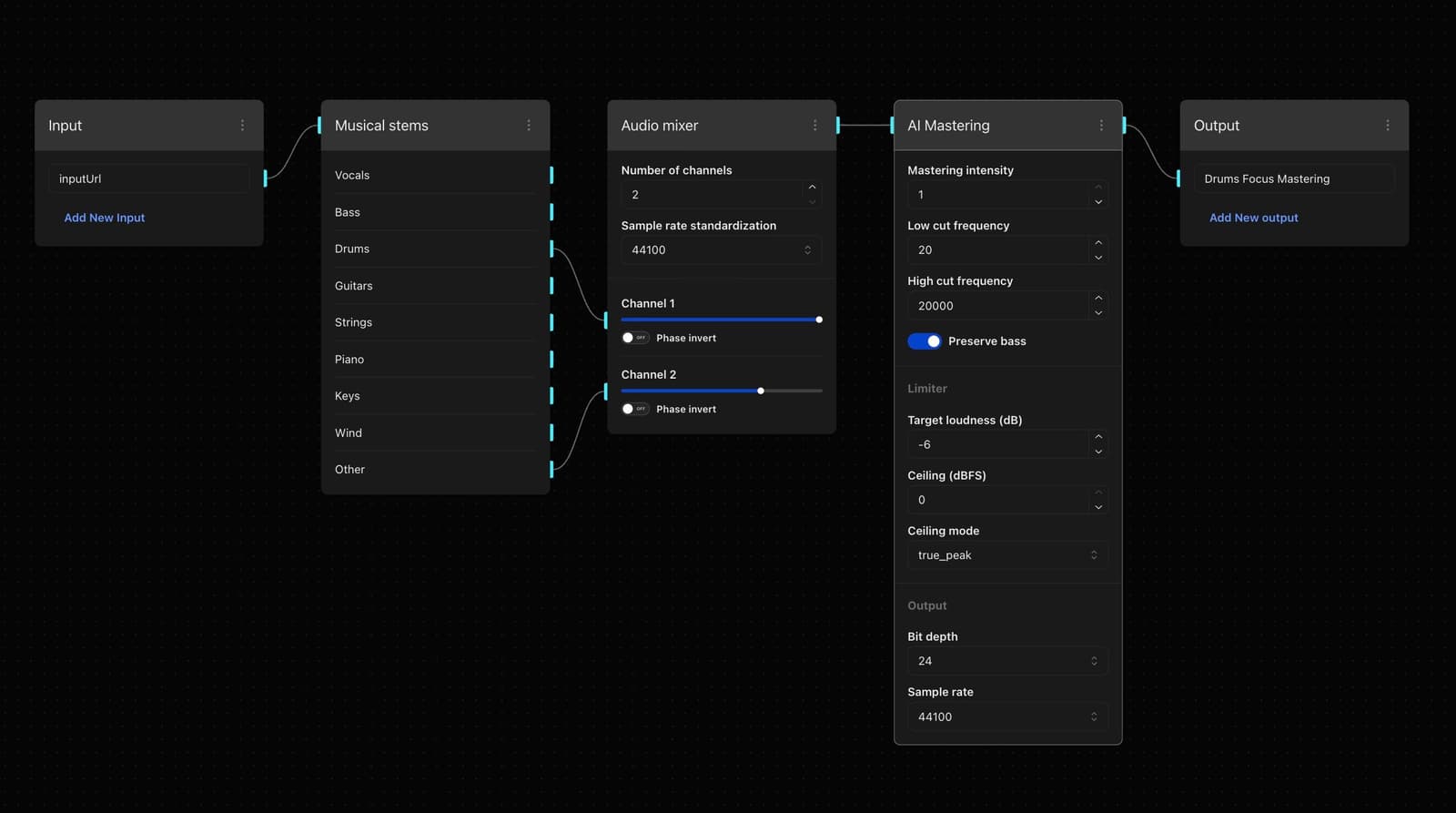Viewport: 1456px width, 813px height.
Task: Open the AI Mastering node options menu
Action: point(1101,126)
